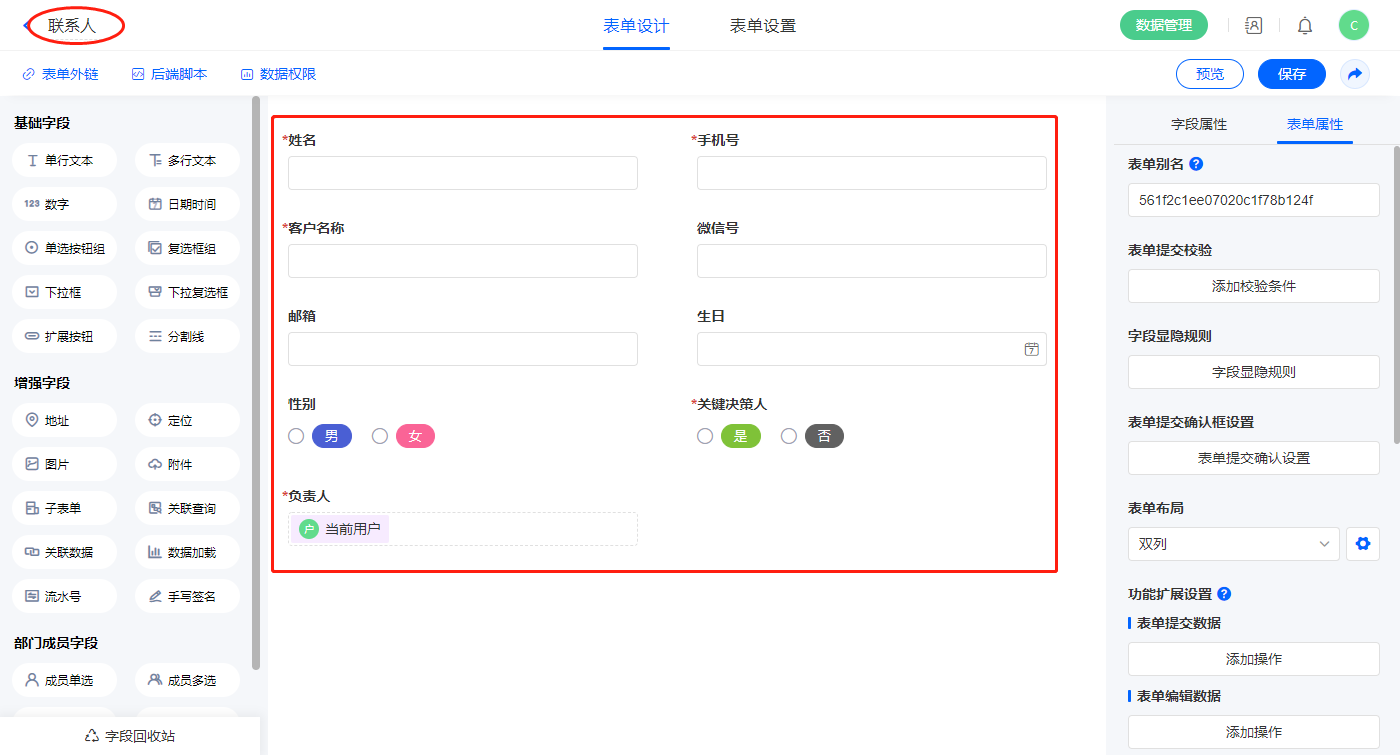Add the 下拉框 field
Image resolution: width=1400 pixels, height=755 pixels.
tap(65, 292)
